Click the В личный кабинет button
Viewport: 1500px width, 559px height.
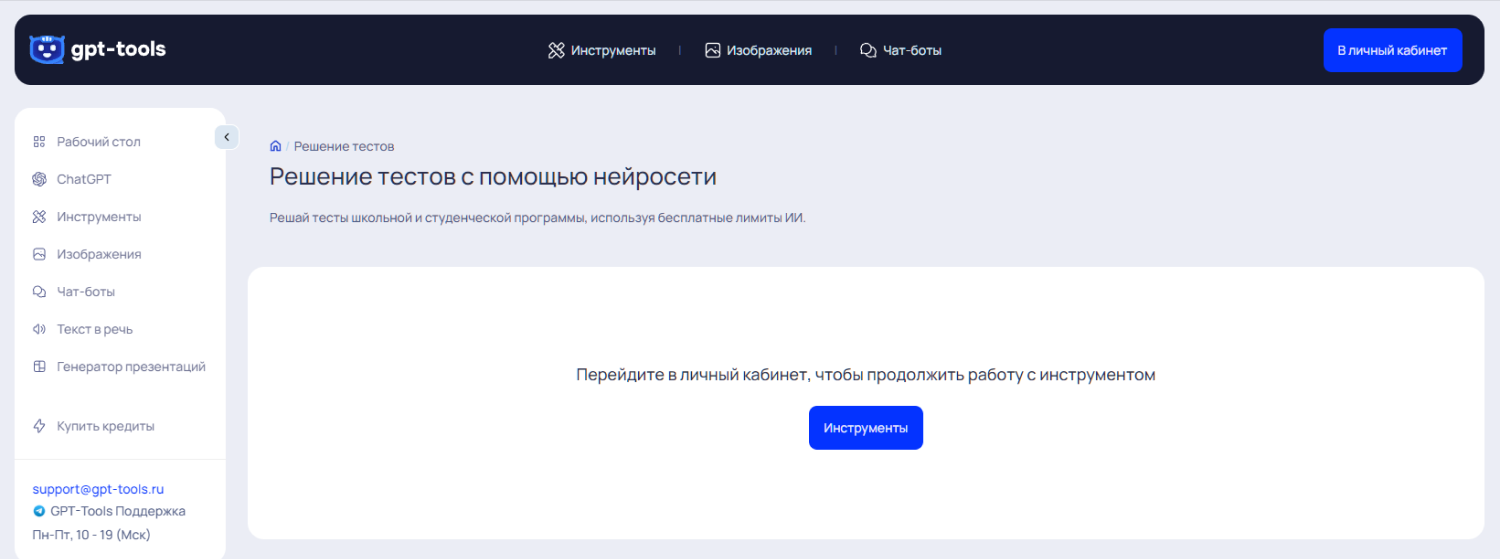(1392, 50)
